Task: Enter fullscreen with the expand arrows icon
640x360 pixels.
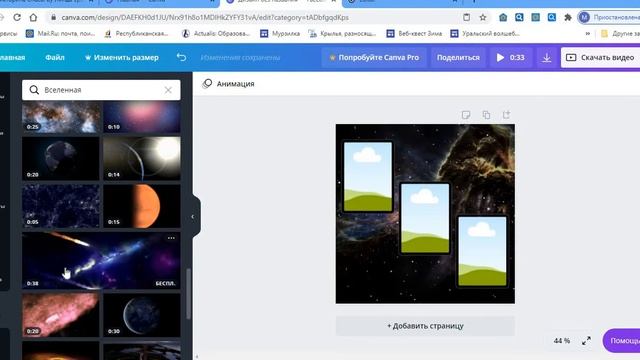Action: point(586,341)
